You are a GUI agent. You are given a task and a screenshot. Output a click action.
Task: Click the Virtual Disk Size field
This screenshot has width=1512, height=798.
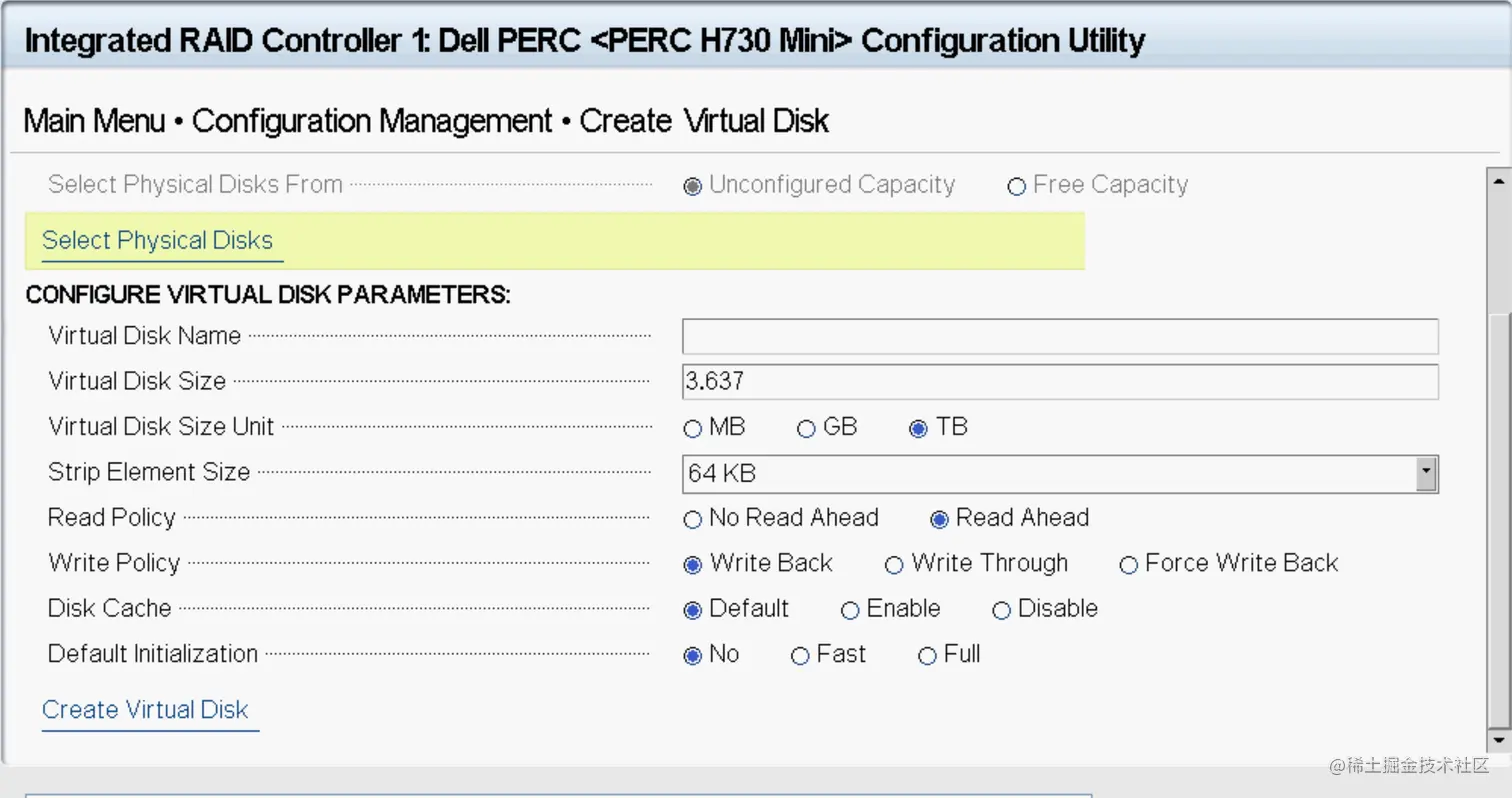pos(1060,381)
